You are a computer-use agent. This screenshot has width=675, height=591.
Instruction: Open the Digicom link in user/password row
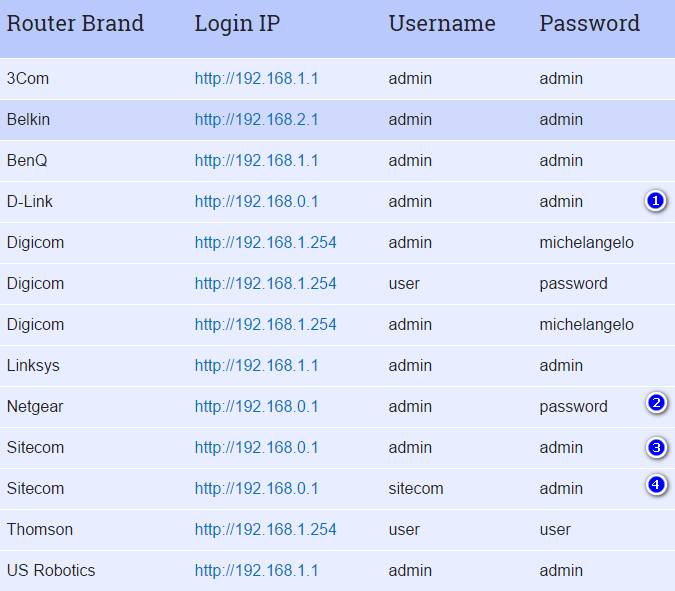(x=266, y=284)
